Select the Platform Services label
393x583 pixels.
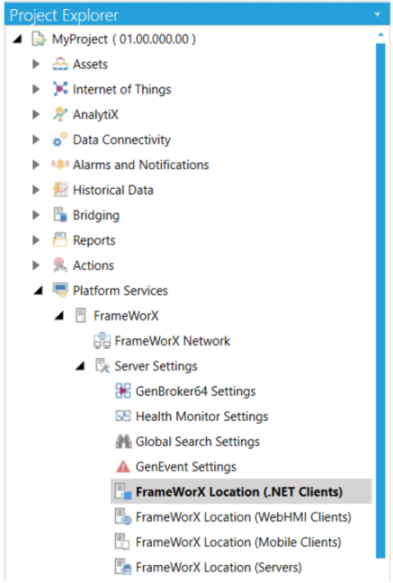[x=120, y=290]
